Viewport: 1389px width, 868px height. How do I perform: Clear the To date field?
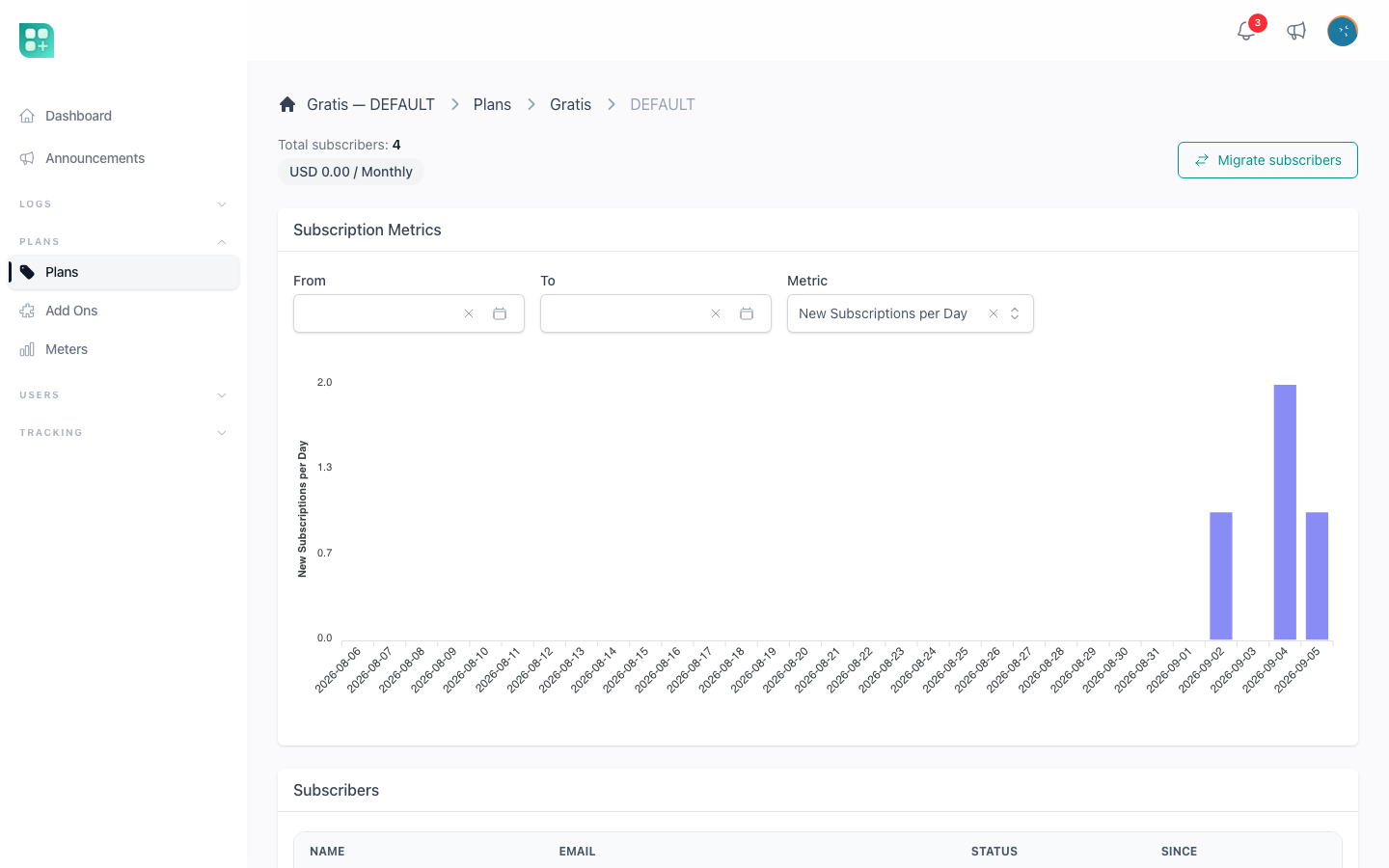pos(716,313)
